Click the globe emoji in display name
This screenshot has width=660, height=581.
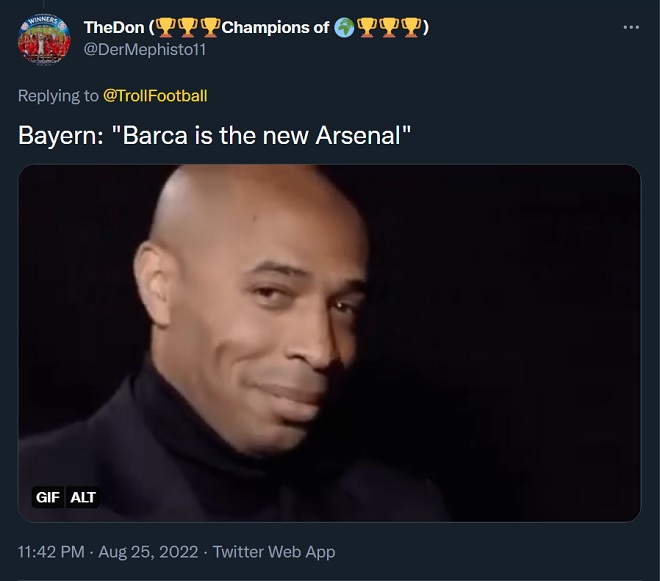pyautogui.click(x=344, y=27)
